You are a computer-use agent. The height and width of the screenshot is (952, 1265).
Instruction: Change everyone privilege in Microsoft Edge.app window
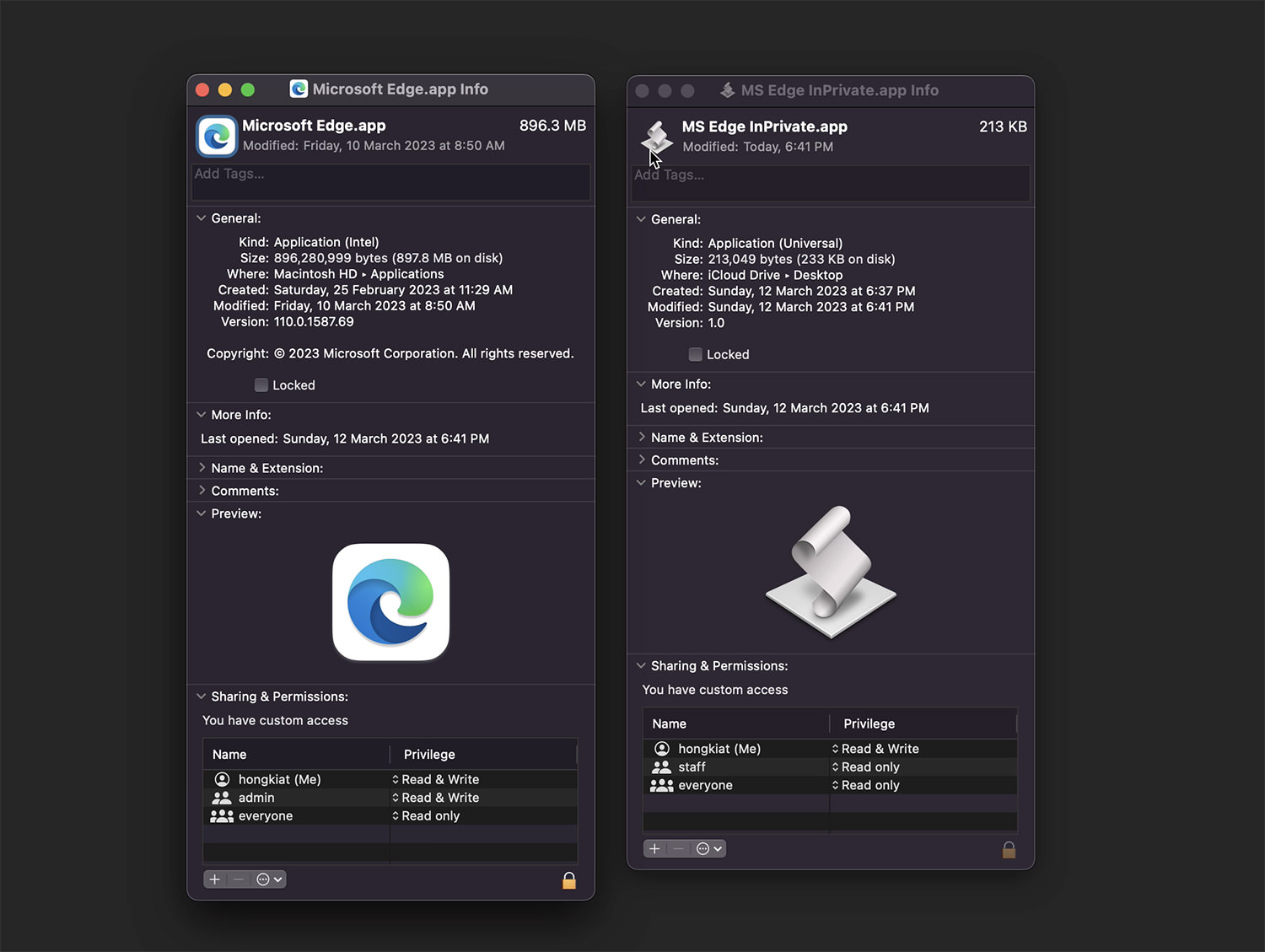pos(426,816)
